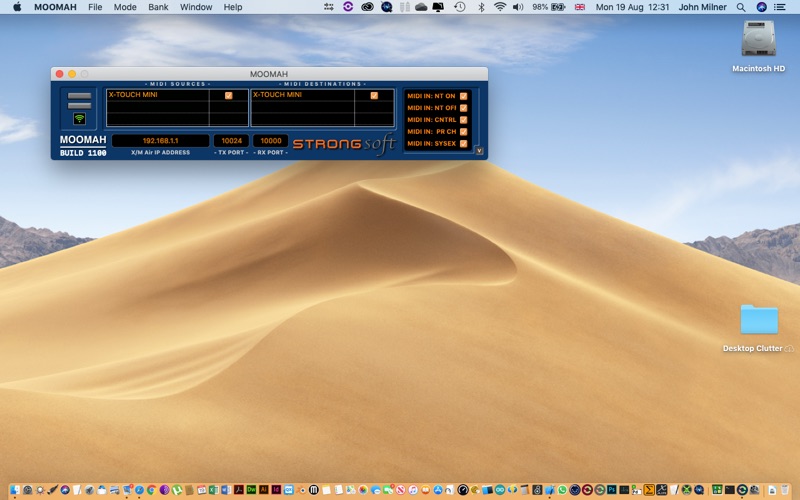
Task: Select the Desktop Clutter folder icon
Action: (x=758, y=320)
